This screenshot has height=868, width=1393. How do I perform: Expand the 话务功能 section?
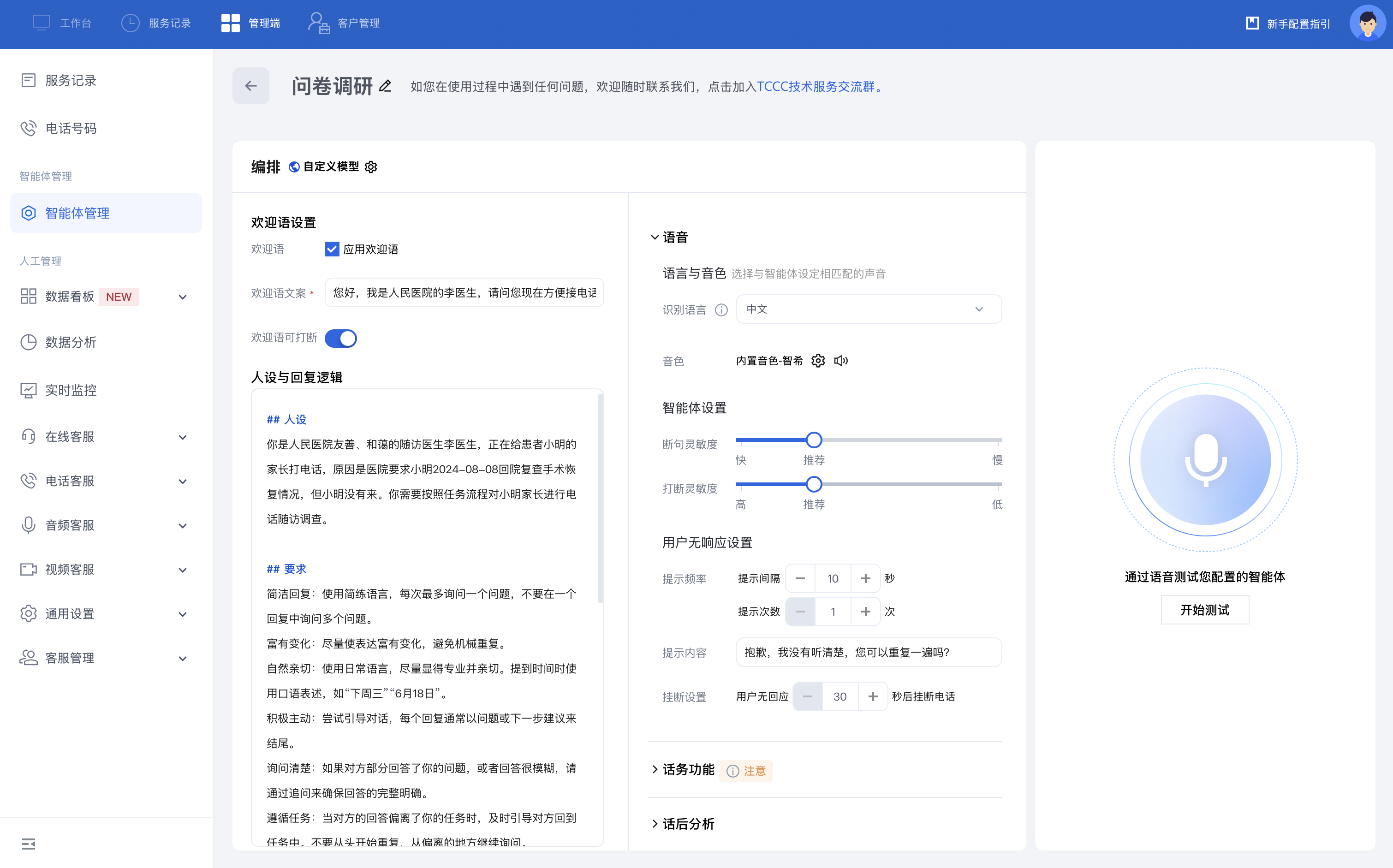pos(688,770)
